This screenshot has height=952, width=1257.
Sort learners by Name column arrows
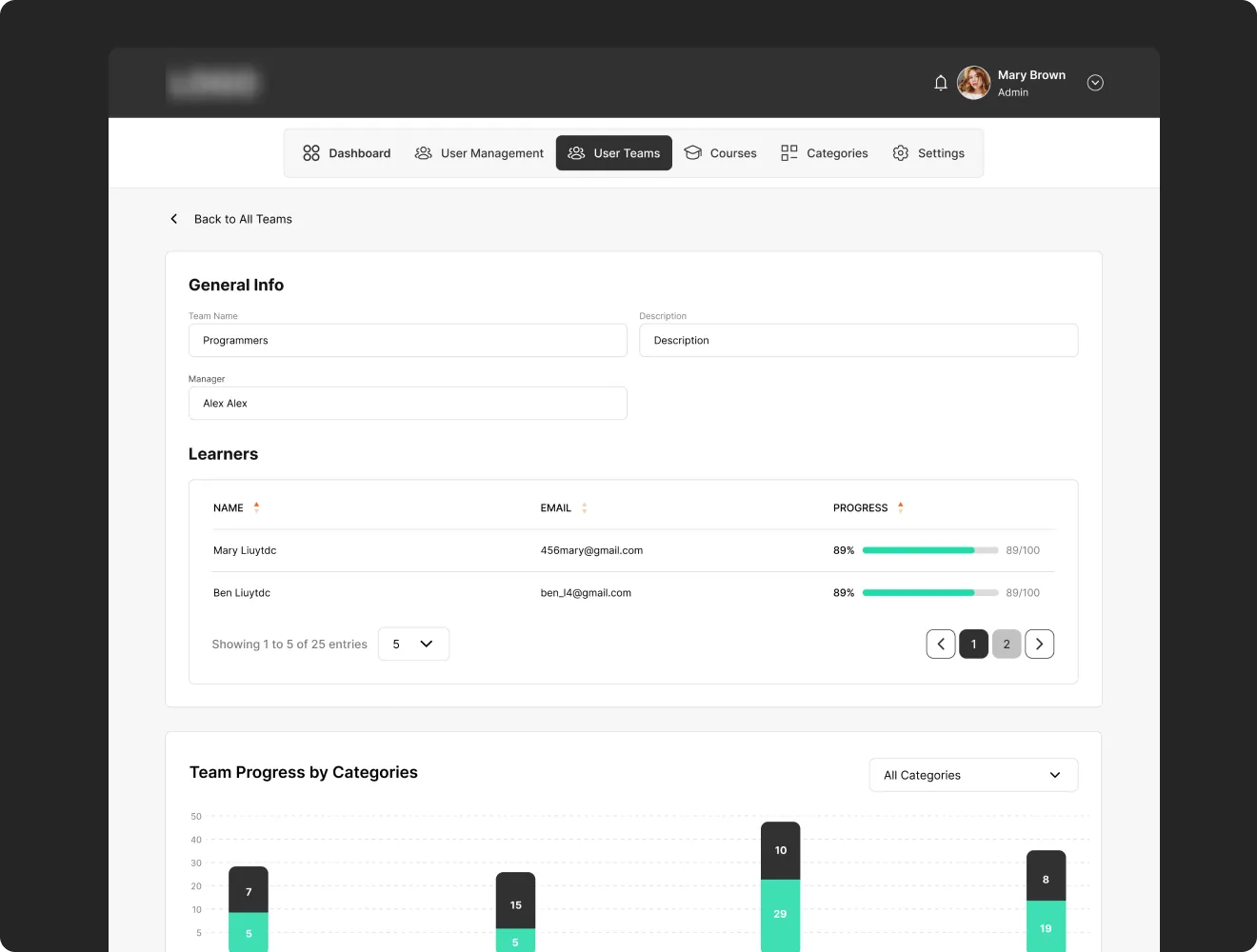pyautogui.click(x=256, y=508)
